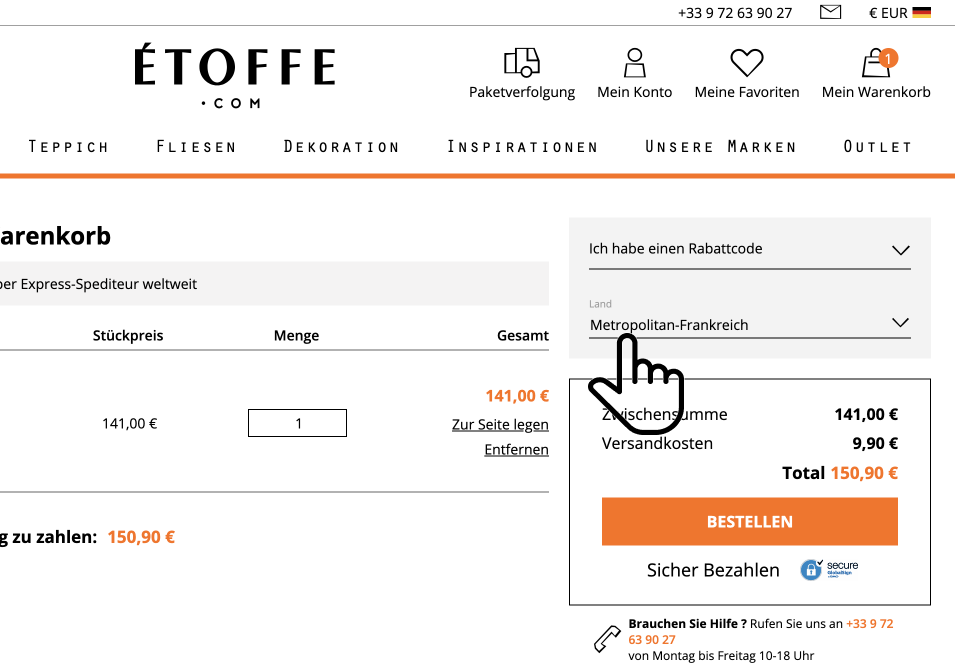Viewport: 955px width, 665px height.
Task: Open the Teppich menu
Action: pos(69,147)
